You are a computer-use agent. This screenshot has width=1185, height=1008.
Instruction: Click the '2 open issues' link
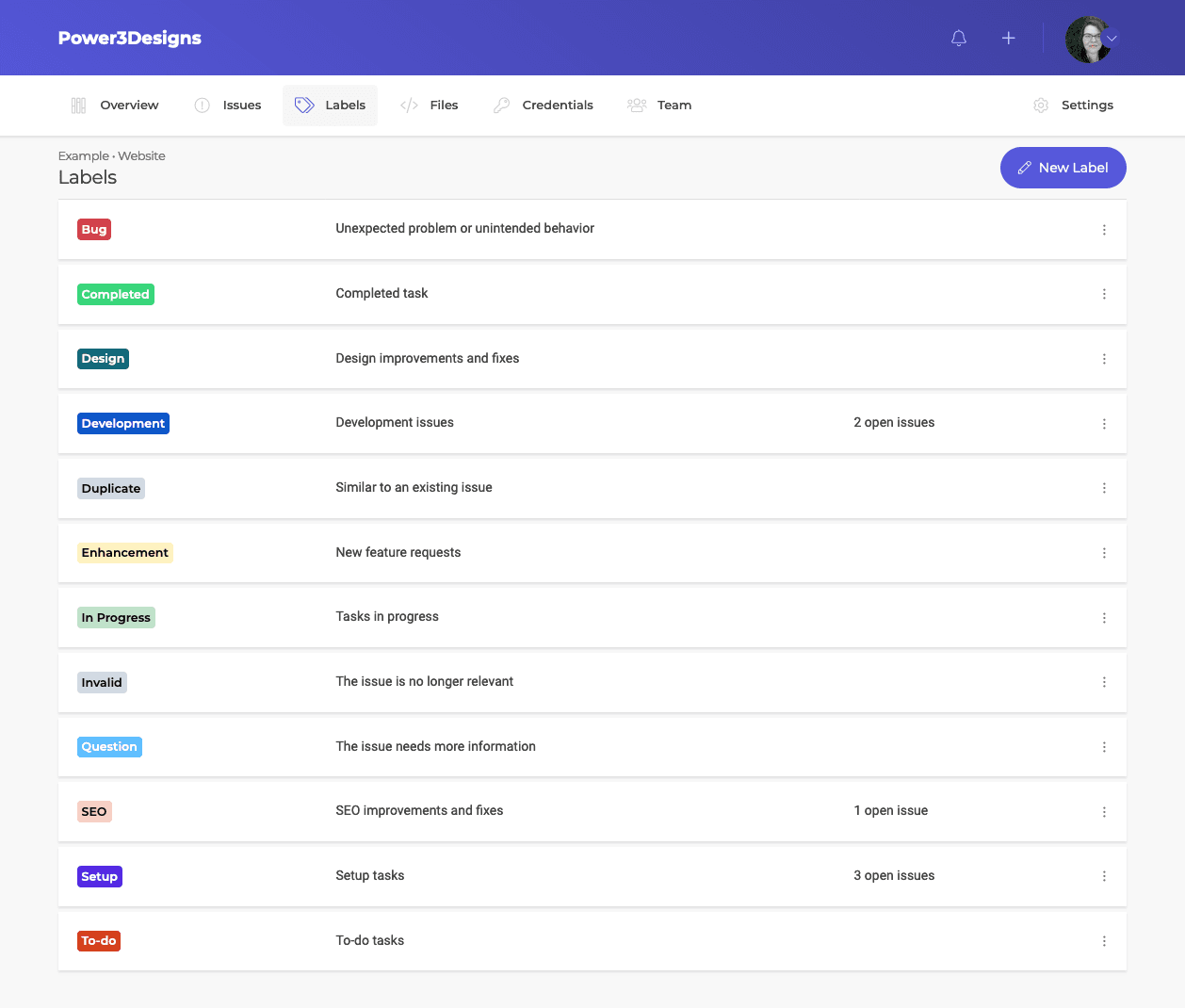tap(894, 423)
